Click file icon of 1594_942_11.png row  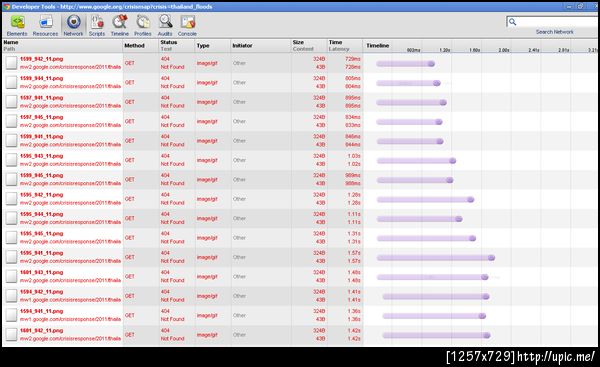pyautogui.click(x=11, y=296)
